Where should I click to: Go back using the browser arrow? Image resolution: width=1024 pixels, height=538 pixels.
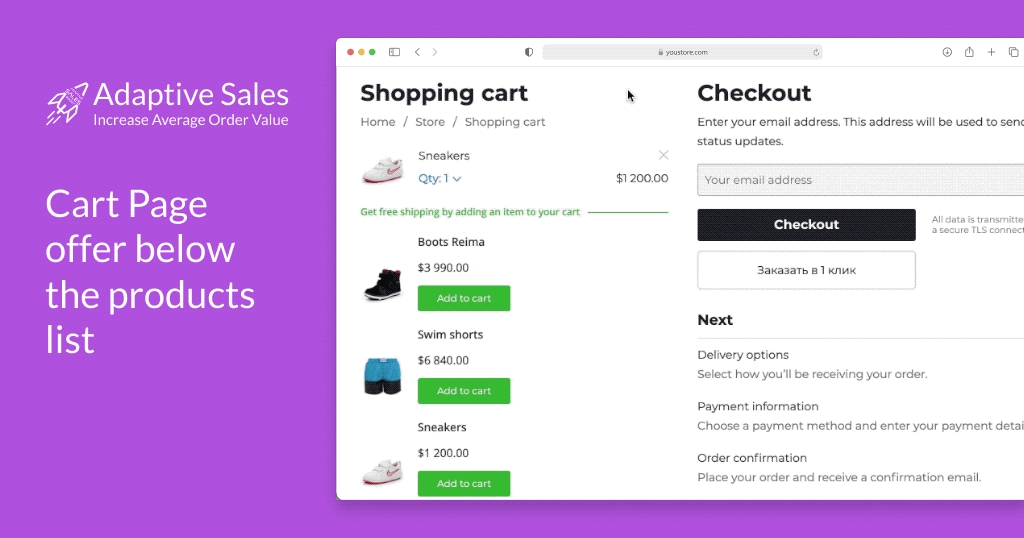[x=417, y=52]
